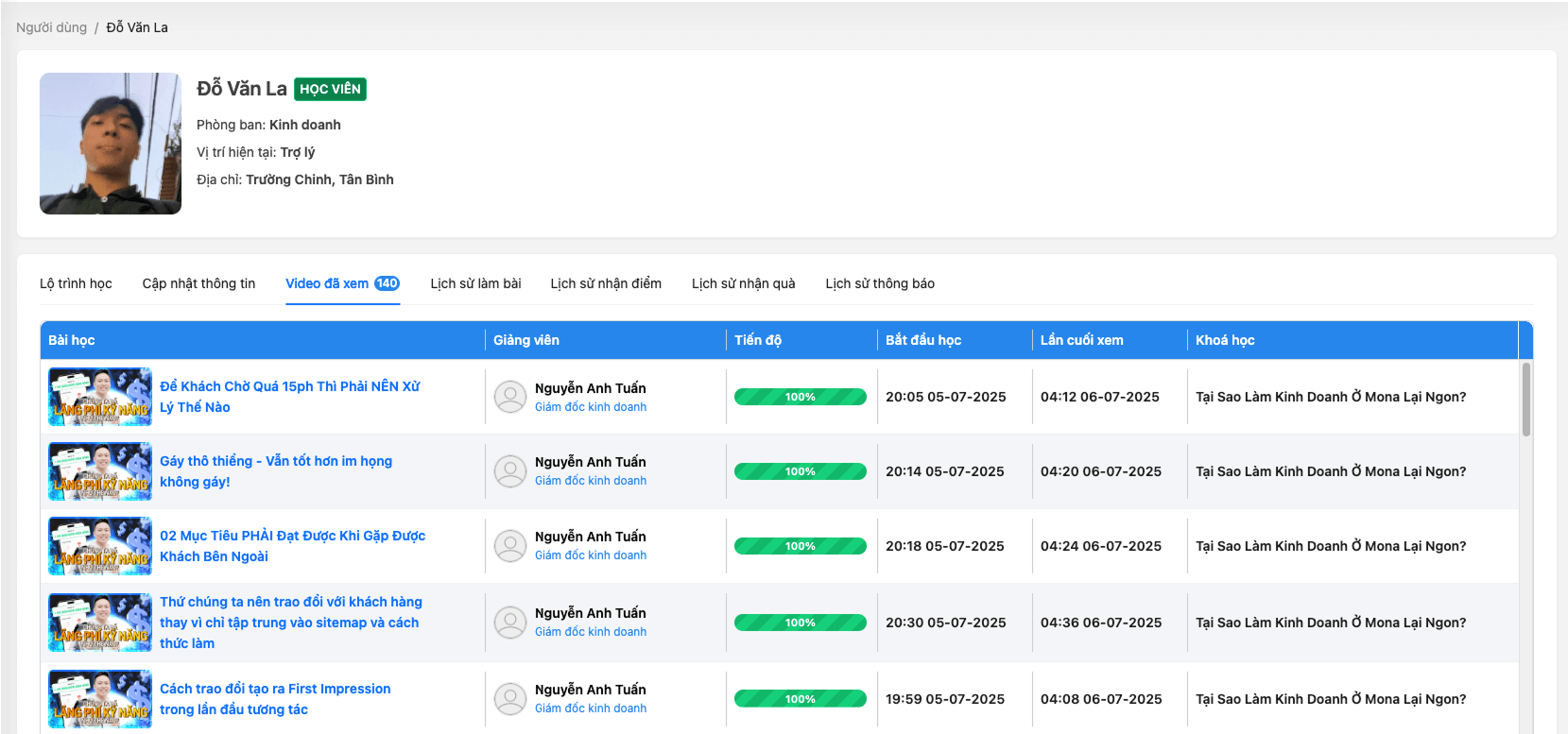This screenshot has height=734, width=1568.
Task: Click last viewed 04:36 06-07-2025
Action: coord(1101,623)
